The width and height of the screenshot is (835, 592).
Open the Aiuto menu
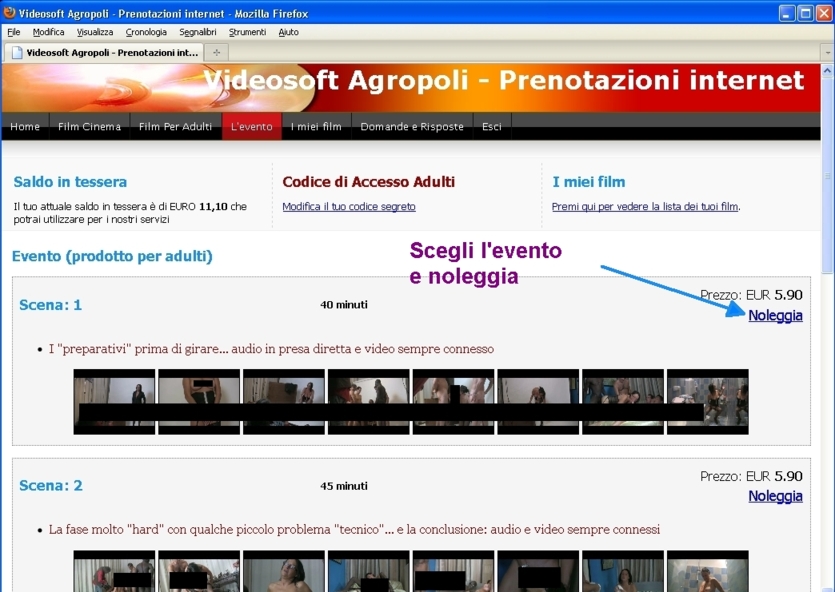pyautogui.click(x=288, y=32)
